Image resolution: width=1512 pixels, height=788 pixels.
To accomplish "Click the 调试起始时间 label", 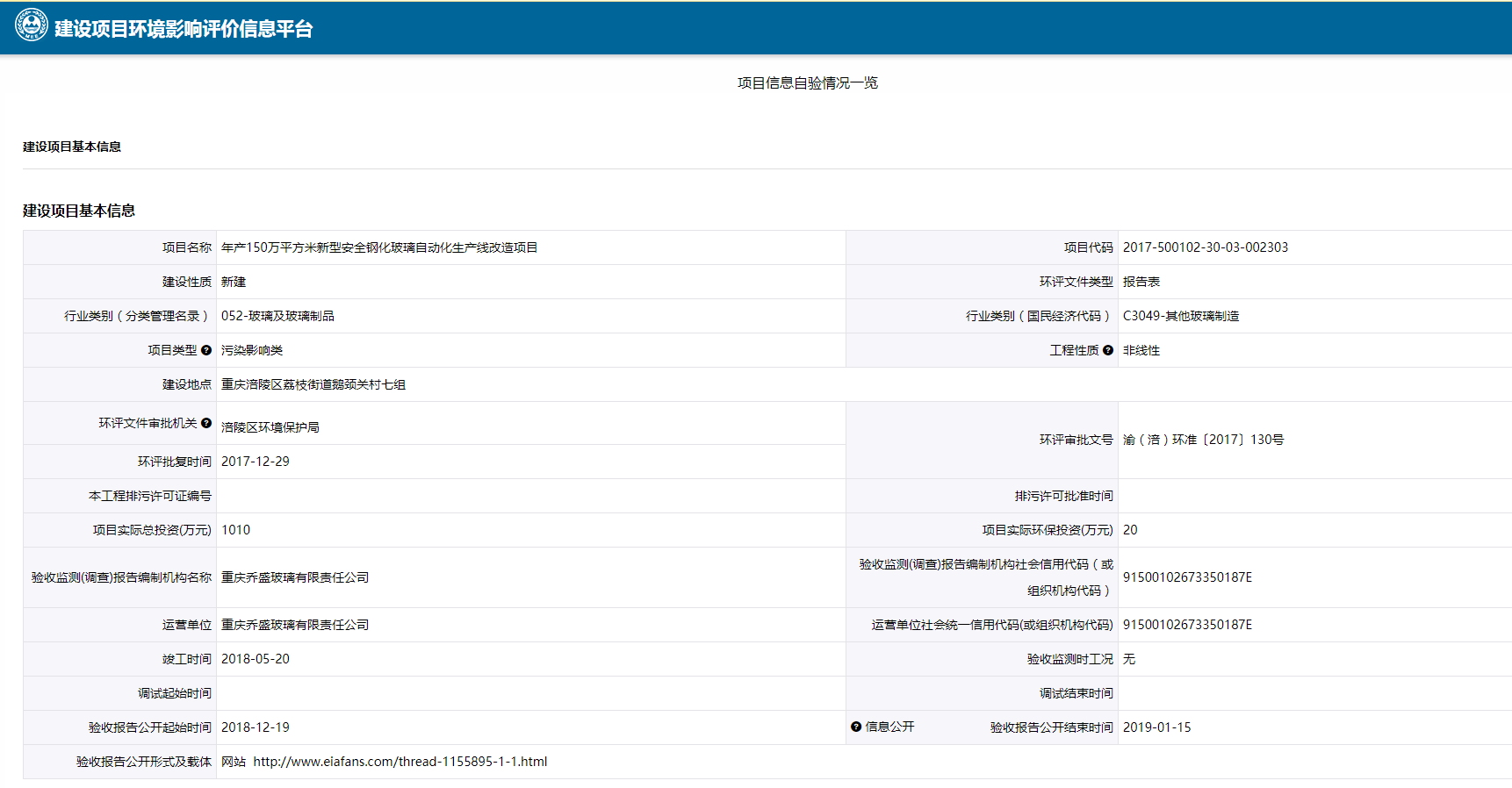I will point(175,693).
